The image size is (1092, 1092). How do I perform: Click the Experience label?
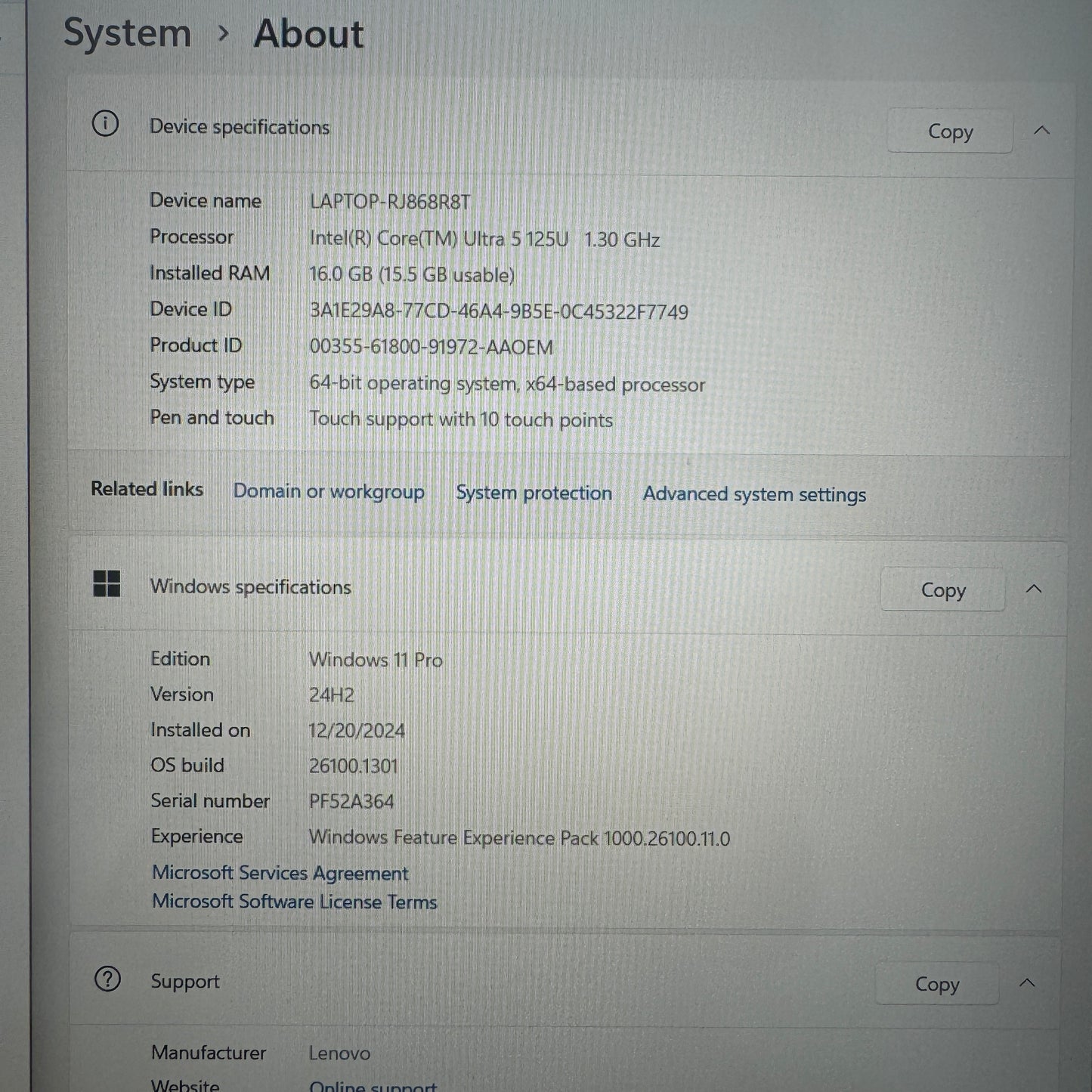click(196, 836)
